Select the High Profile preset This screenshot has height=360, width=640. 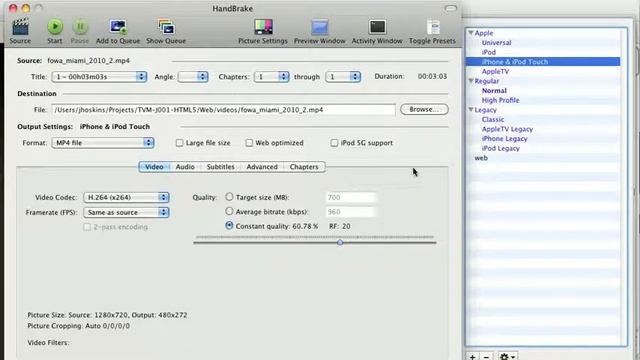point(500,100)
